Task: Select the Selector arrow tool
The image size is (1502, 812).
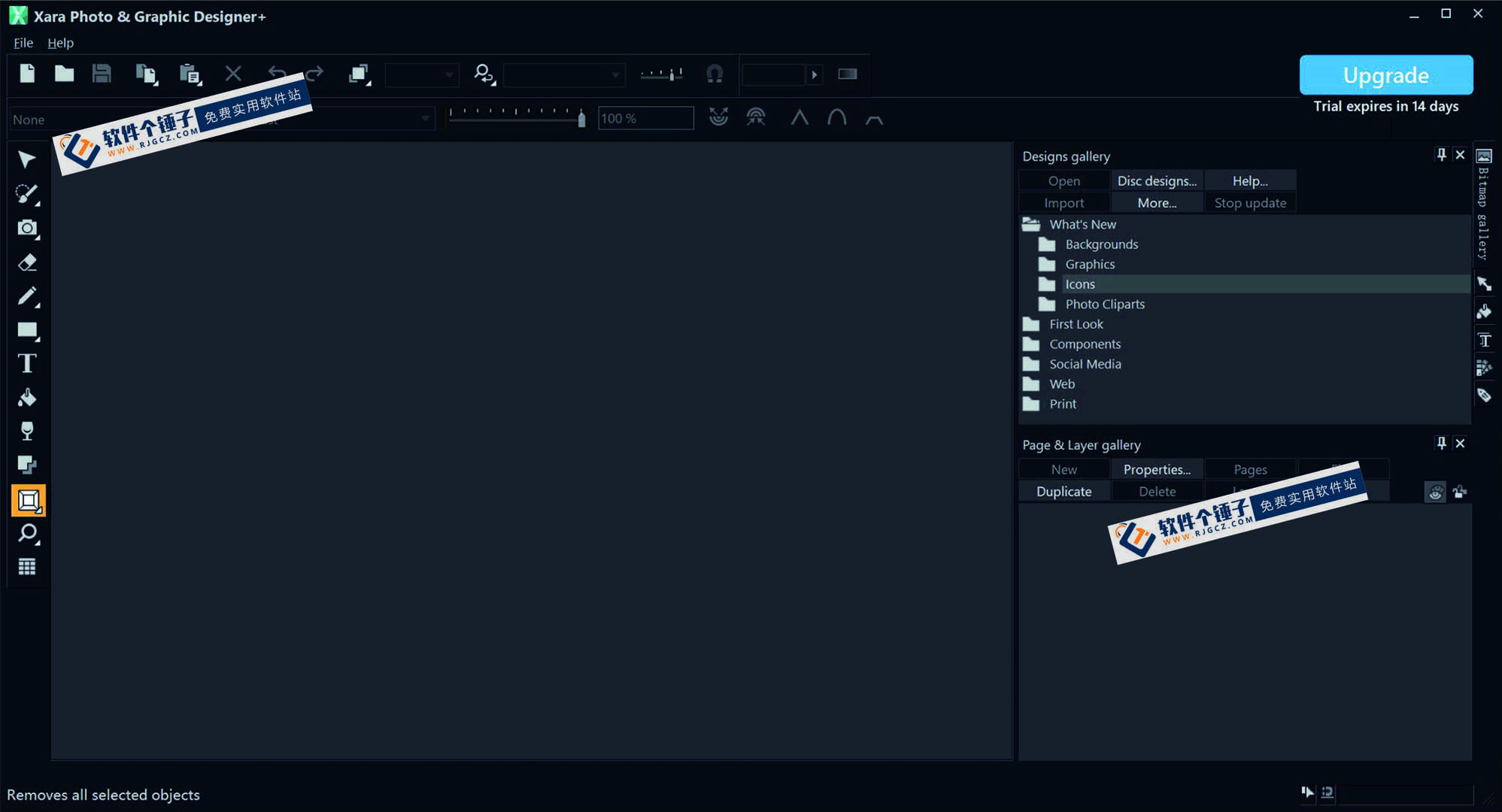Action: click(27, 160)
